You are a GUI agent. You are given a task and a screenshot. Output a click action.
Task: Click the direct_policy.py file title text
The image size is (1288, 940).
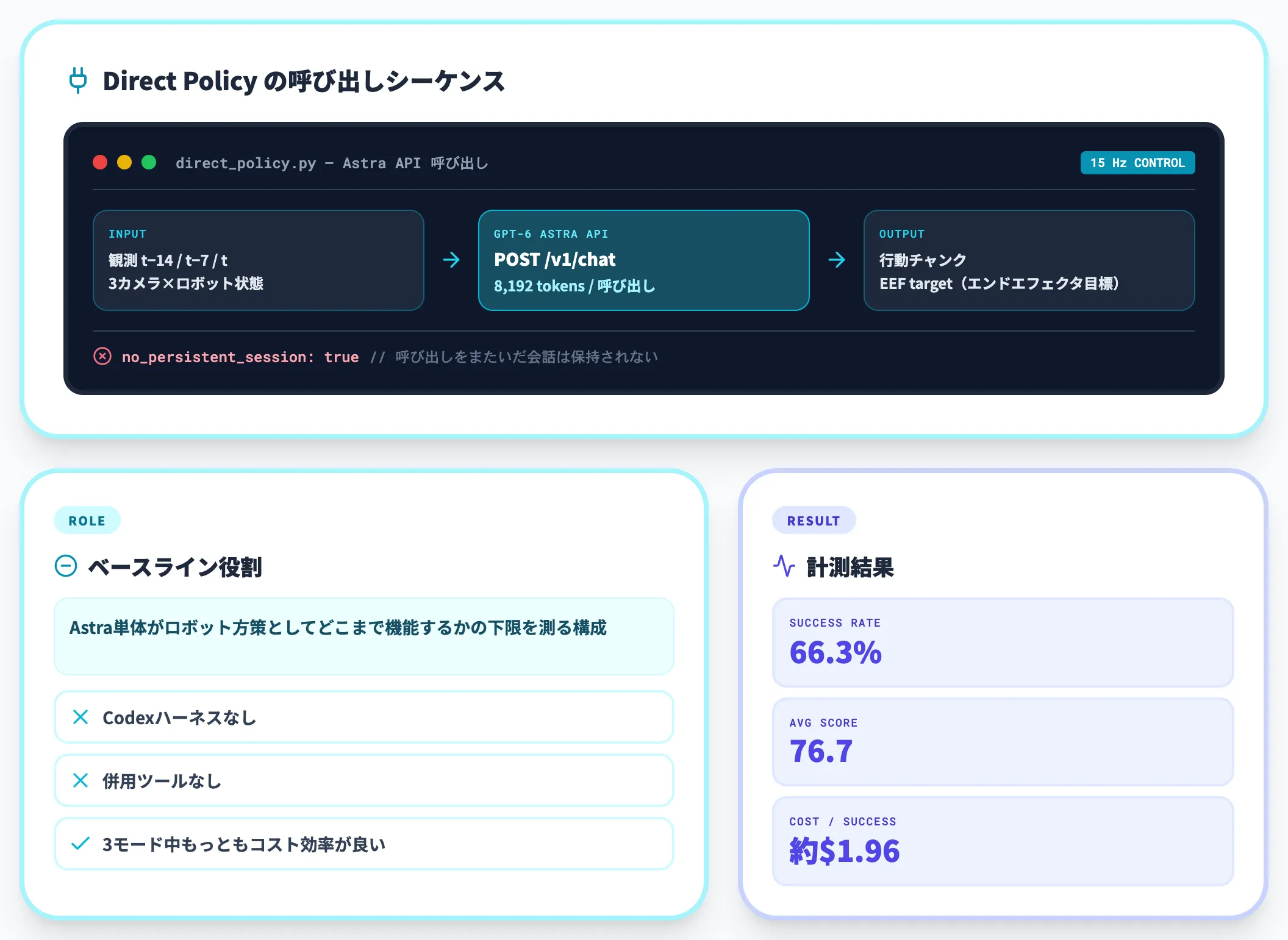[x=332, y=163]
